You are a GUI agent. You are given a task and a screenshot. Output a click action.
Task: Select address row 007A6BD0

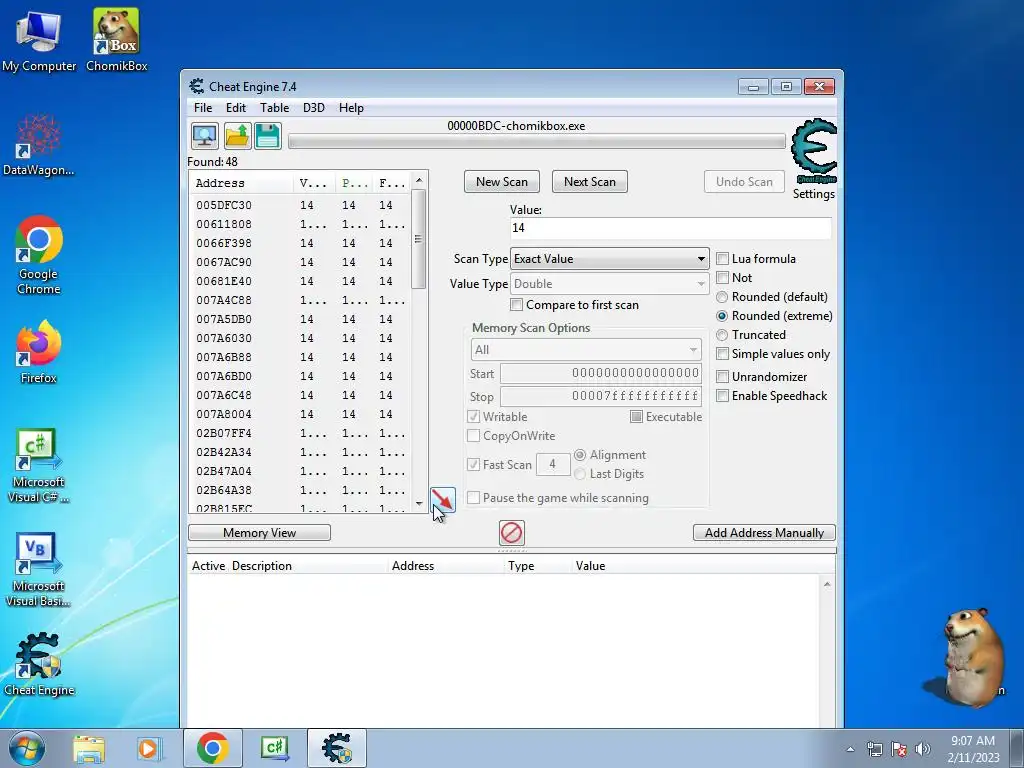301,376
